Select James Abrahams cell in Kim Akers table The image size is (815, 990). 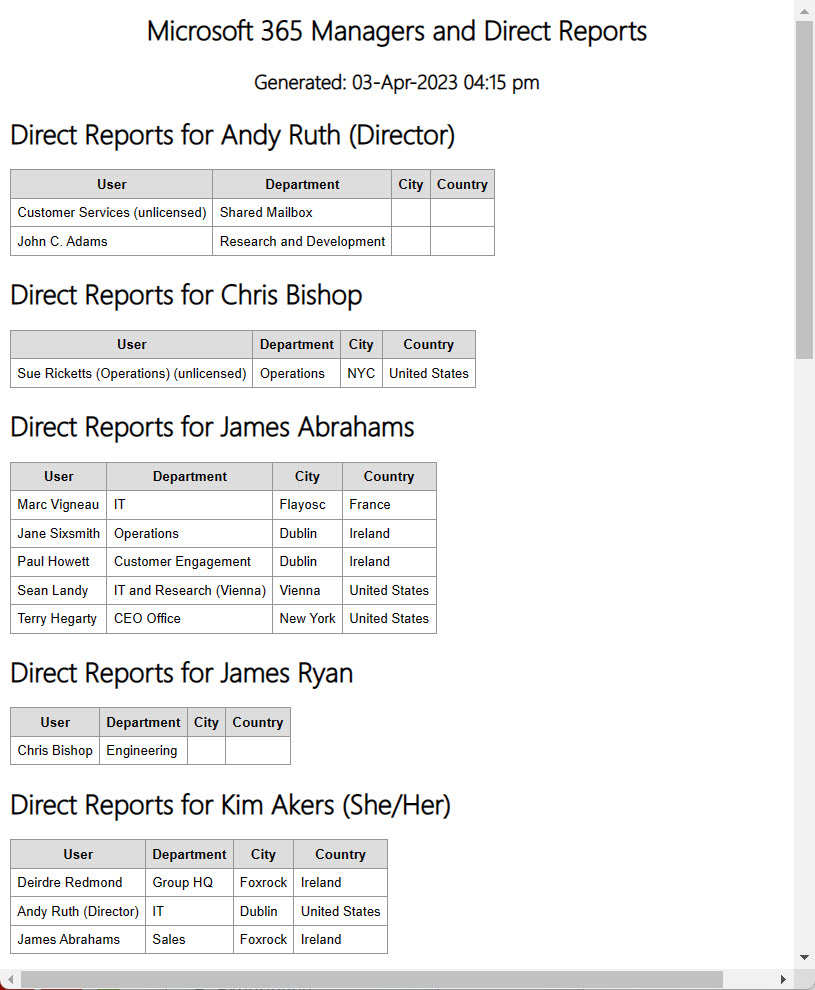click(78, 939)
